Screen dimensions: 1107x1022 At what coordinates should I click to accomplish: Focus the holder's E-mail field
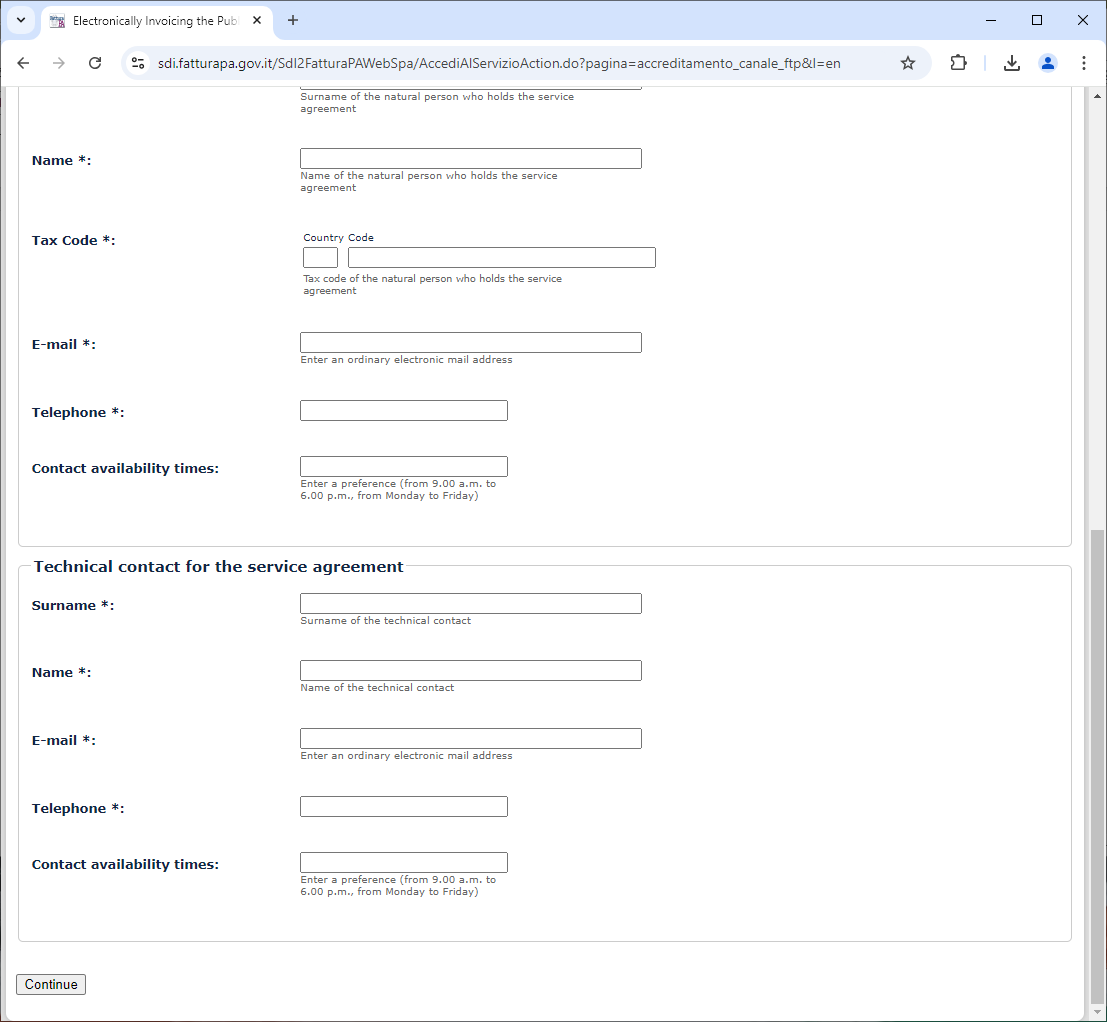point(470,343)
